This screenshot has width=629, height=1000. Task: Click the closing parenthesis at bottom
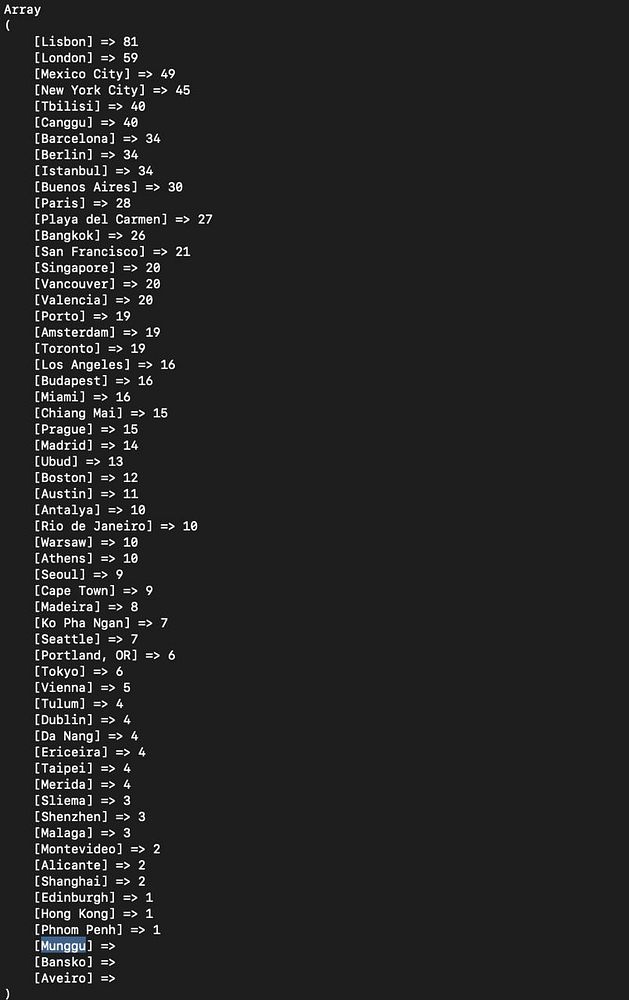(7, 994)
